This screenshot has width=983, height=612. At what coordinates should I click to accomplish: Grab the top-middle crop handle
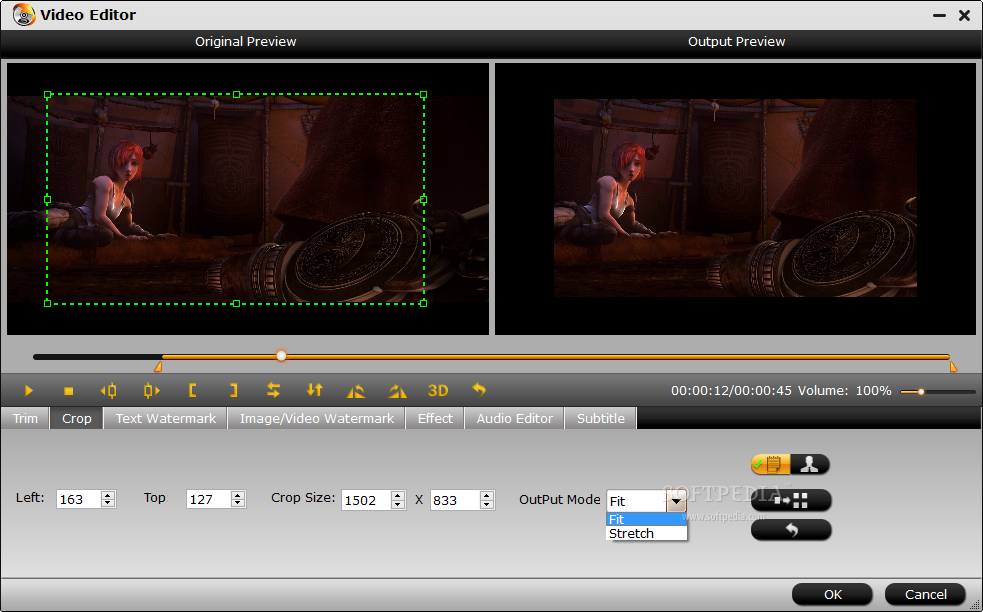(x=236, y=95)
